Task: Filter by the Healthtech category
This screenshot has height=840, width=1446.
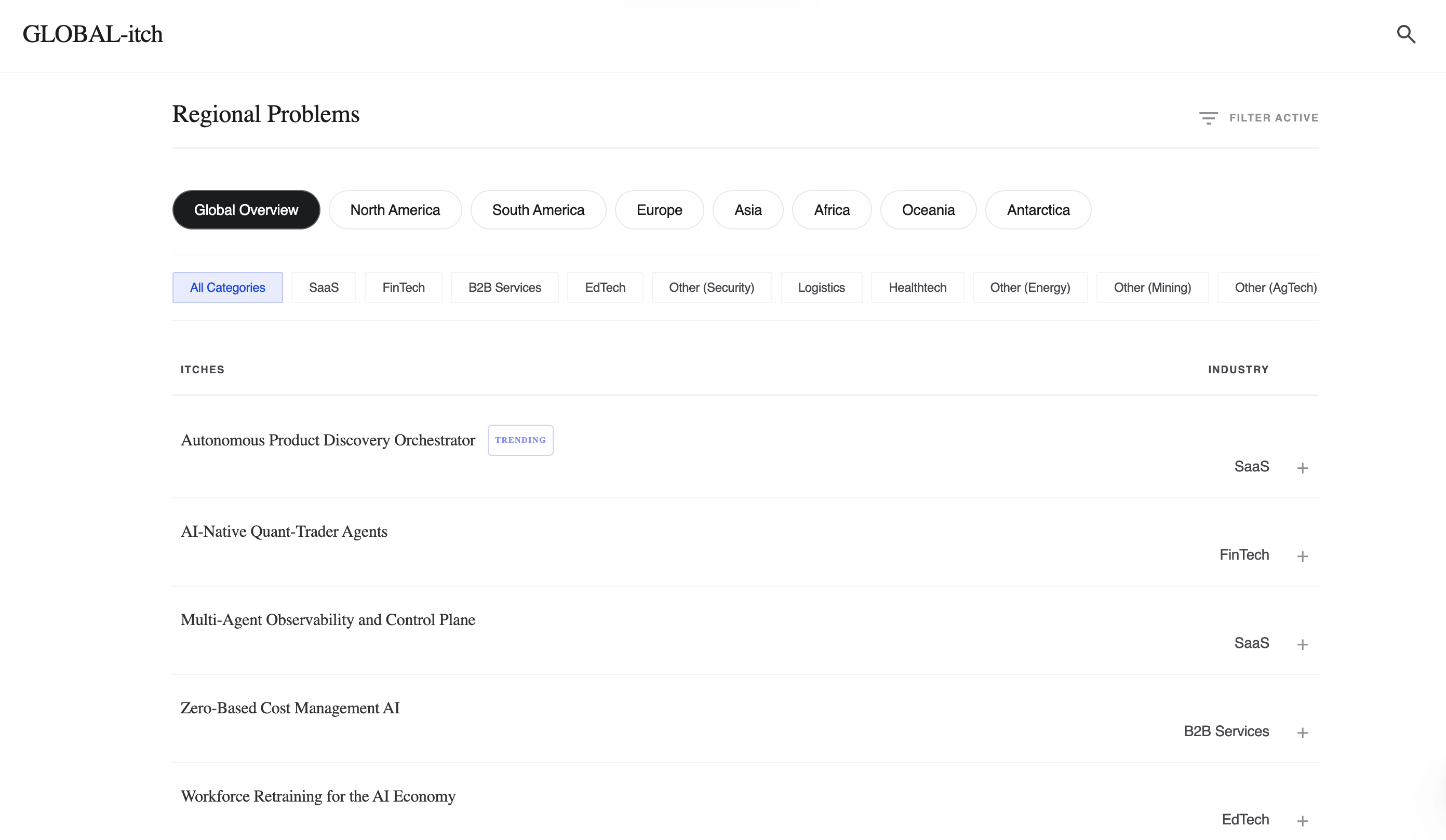Action: click(x=917, y=287)
